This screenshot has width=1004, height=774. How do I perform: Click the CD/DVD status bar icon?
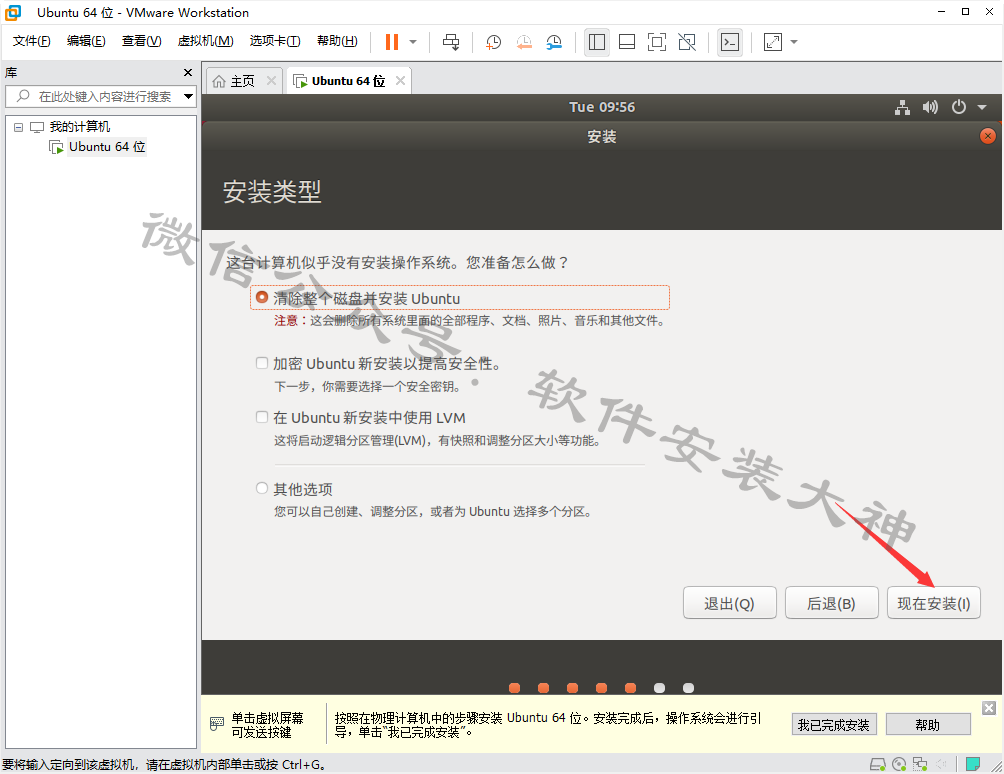[x=899, y=764]
